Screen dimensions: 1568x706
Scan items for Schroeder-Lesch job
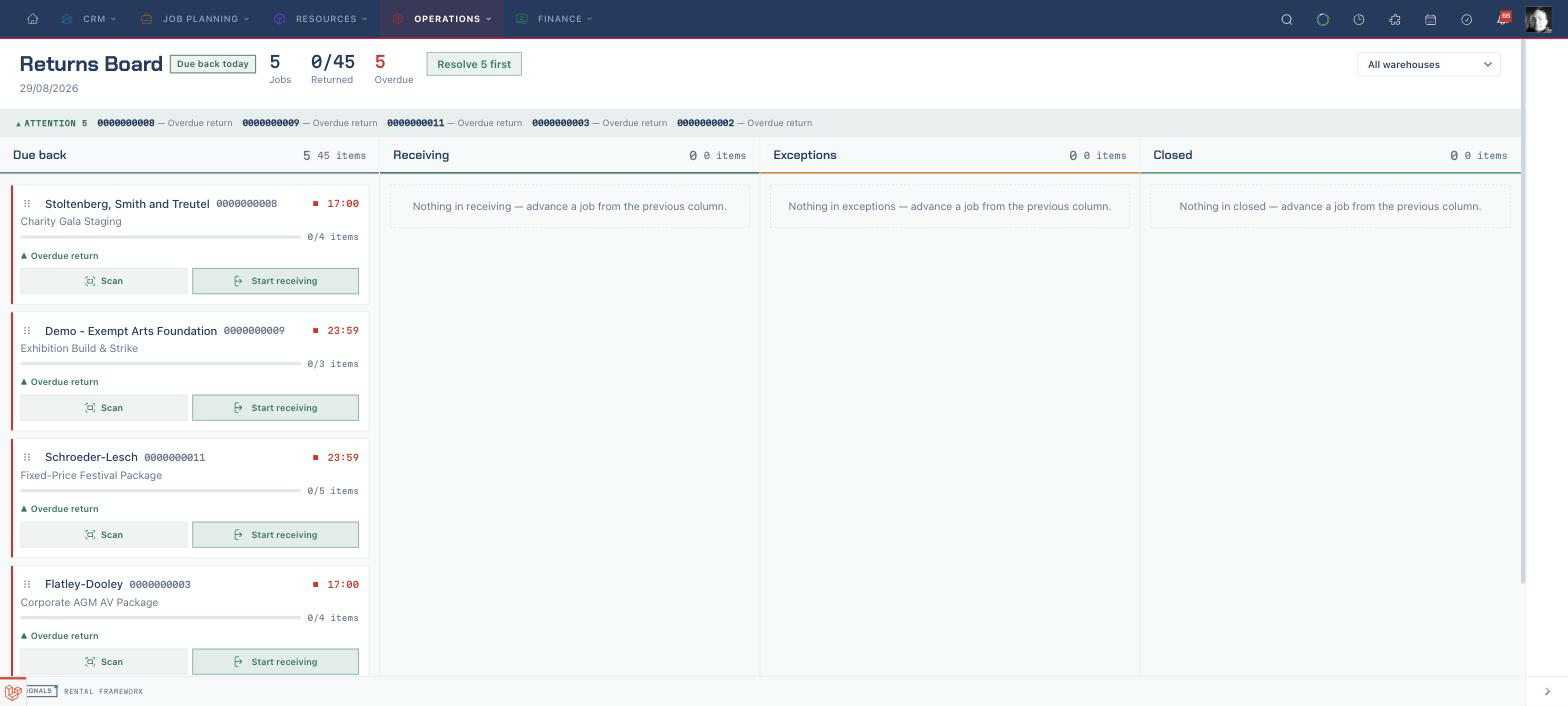104,535
